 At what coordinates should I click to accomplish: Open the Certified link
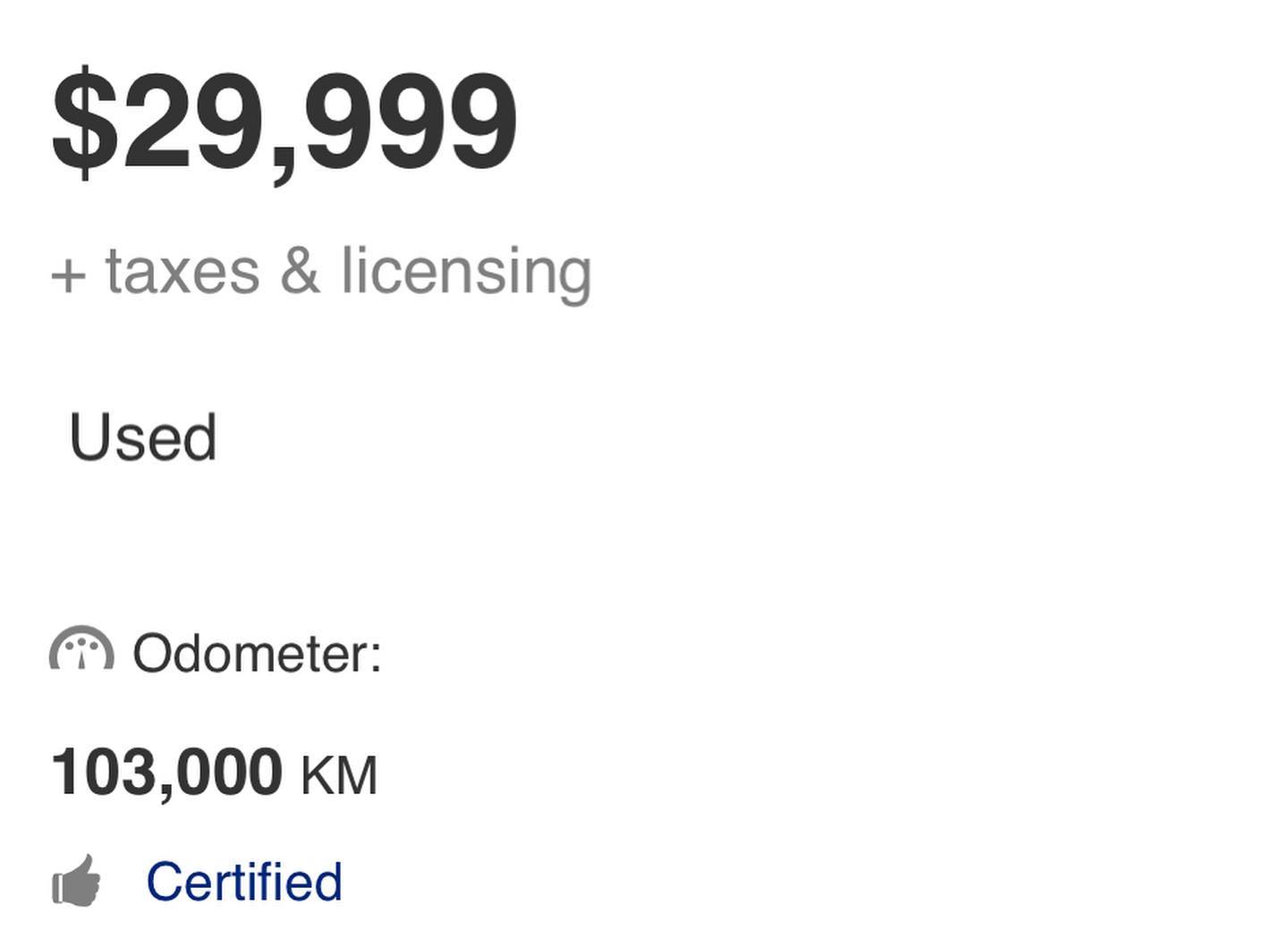coord(244,882)
